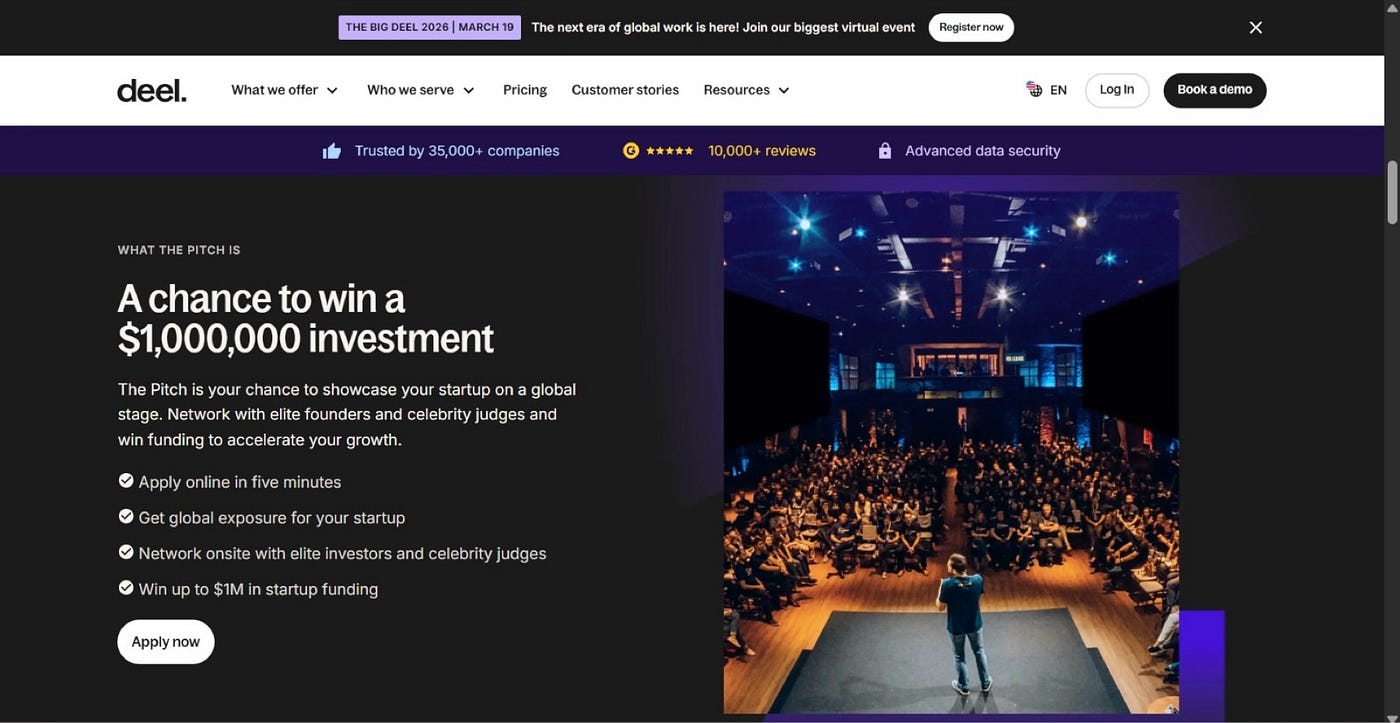Viewport: 1400px width, 723px height.
Task: Expand the Resources dropdown chevron
Action: pos(784,90)
